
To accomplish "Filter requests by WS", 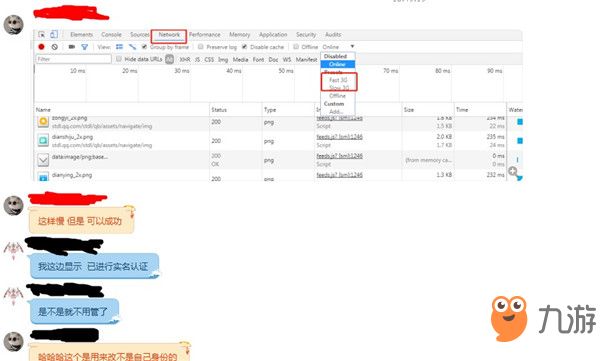I will point(287,59).
